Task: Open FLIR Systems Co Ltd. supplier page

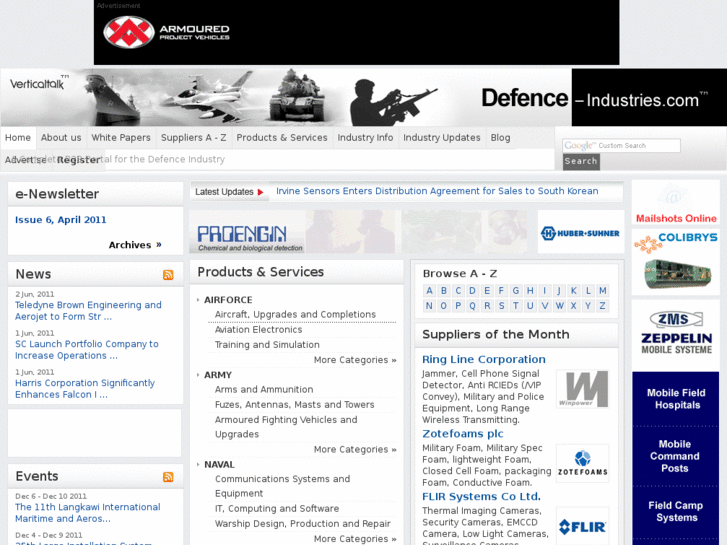Action: (481, 497)
